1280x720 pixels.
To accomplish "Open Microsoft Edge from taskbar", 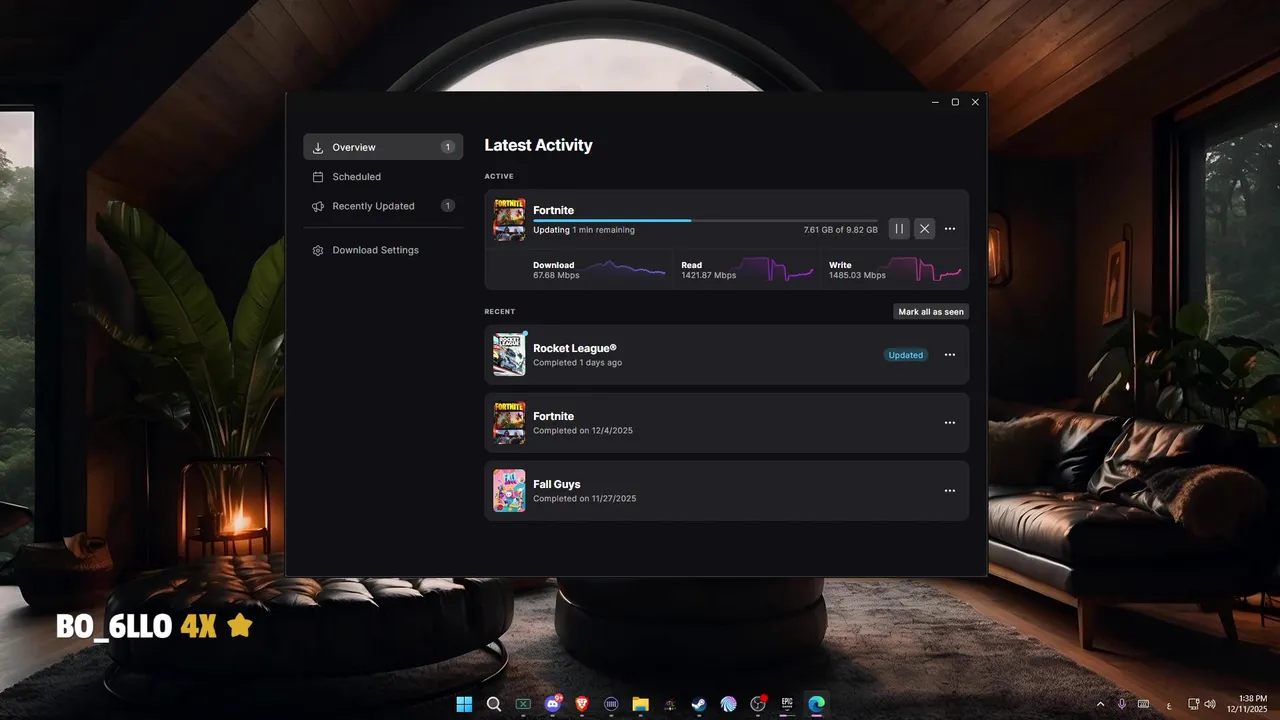I will (816, 704).
